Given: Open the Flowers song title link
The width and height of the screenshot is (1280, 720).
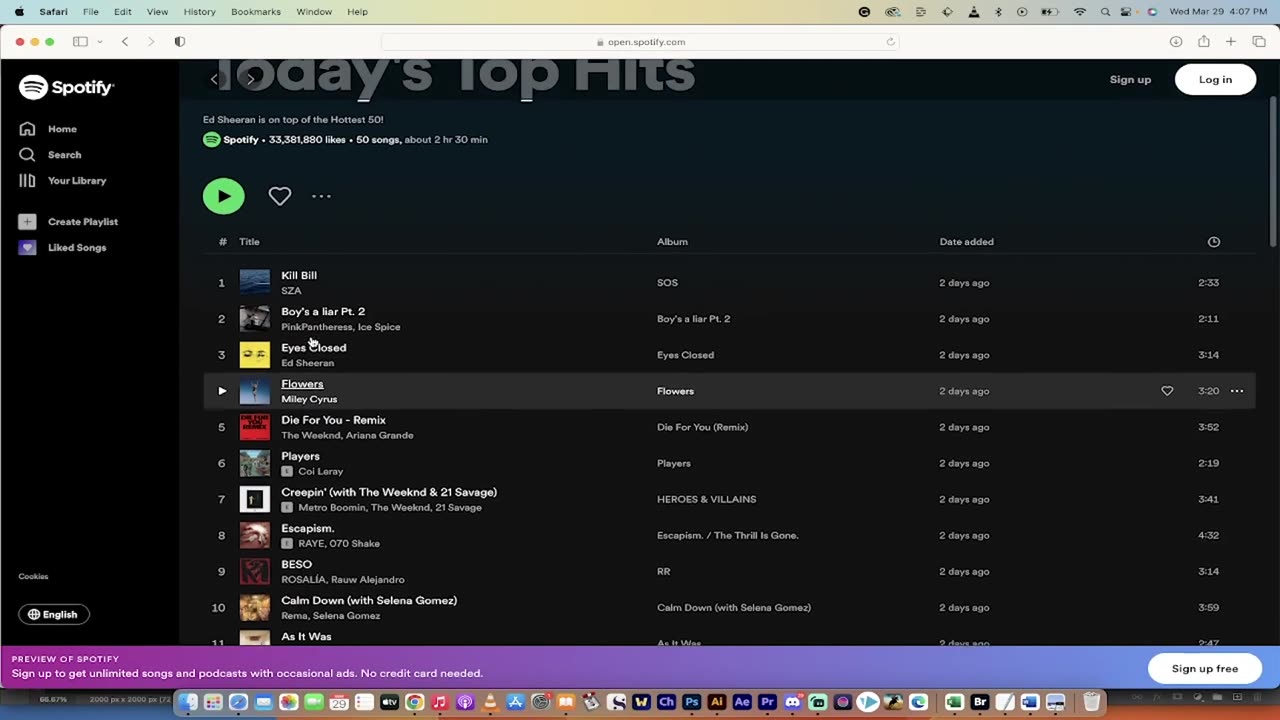Looking at the screenshot, I should (302, 384).
